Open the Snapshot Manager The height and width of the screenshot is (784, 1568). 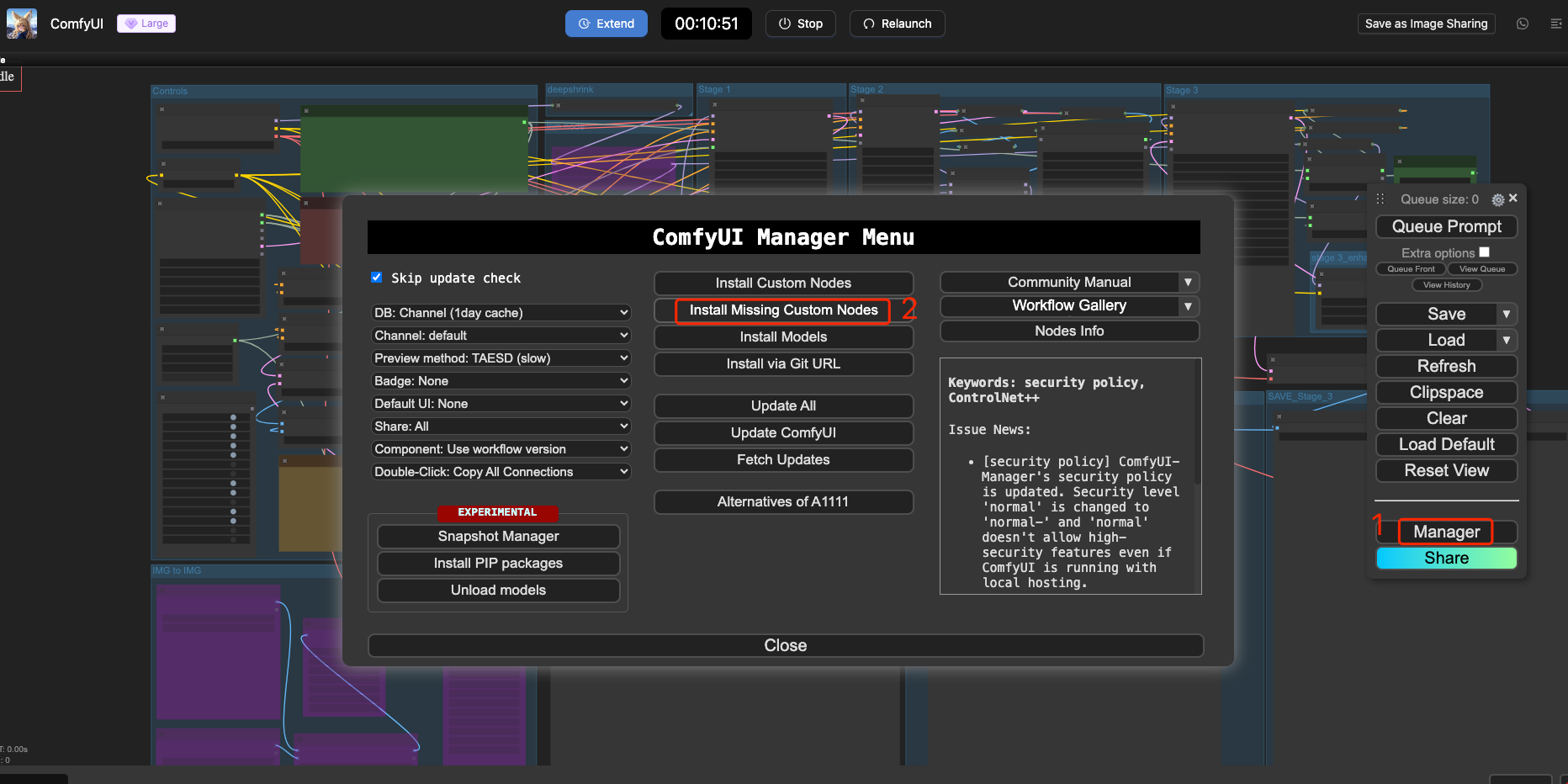pyautogui.click(x=498, y=537)
